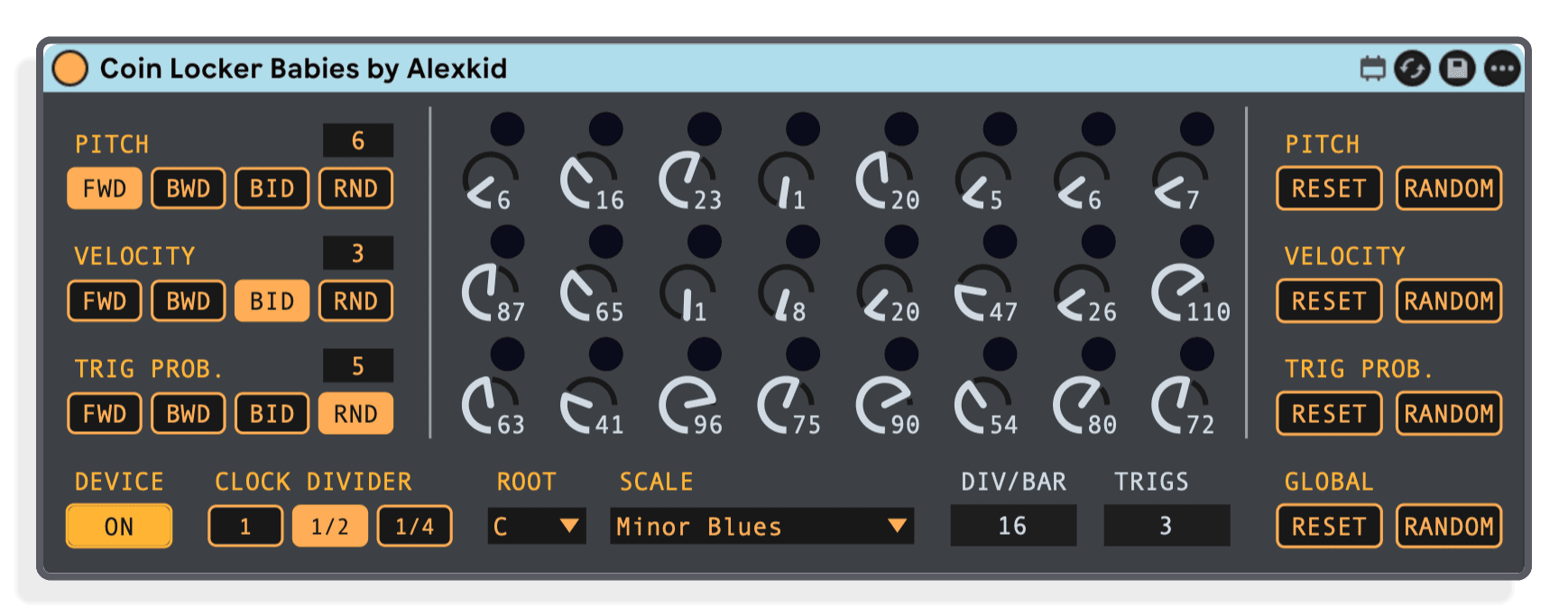The image size is (1568, 616).
Task: Click the PITCH RANDOM button
Action: pyautogui.click(x=1449, y=188)
